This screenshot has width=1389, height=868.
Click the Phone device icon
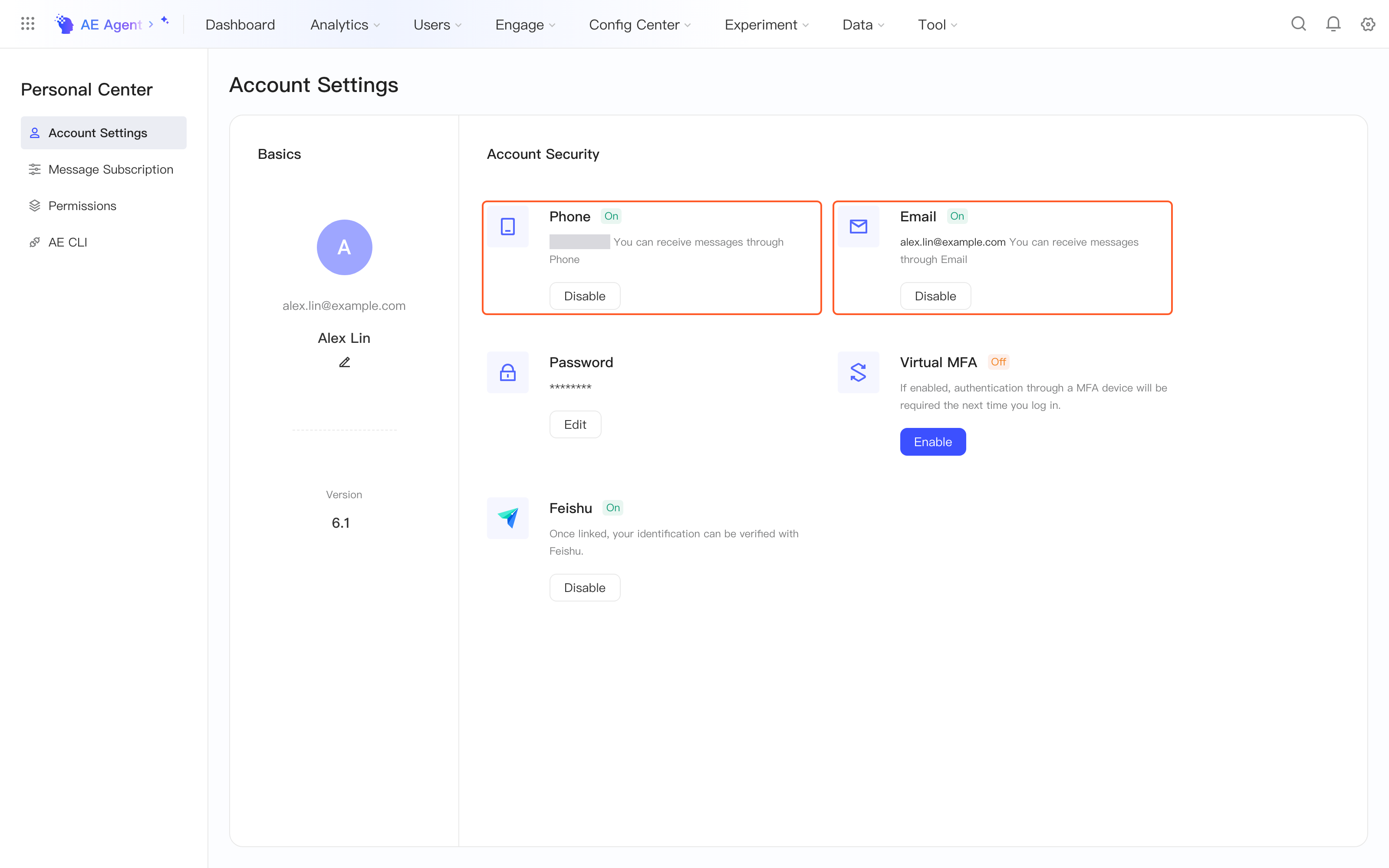(507, 227)
